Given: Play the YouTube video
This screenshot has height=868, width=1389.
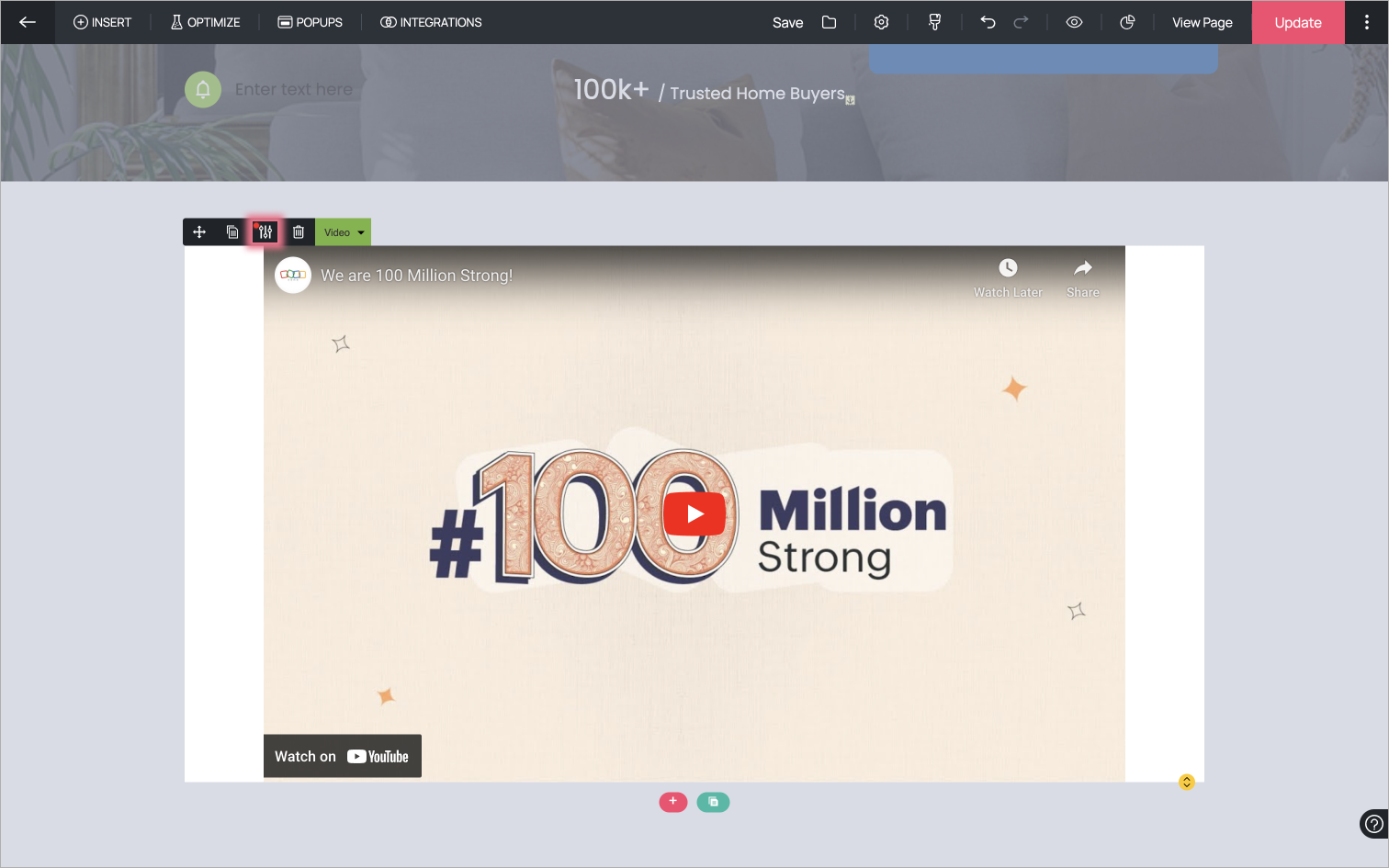Looking at the screenshot, I should [694, 514].
